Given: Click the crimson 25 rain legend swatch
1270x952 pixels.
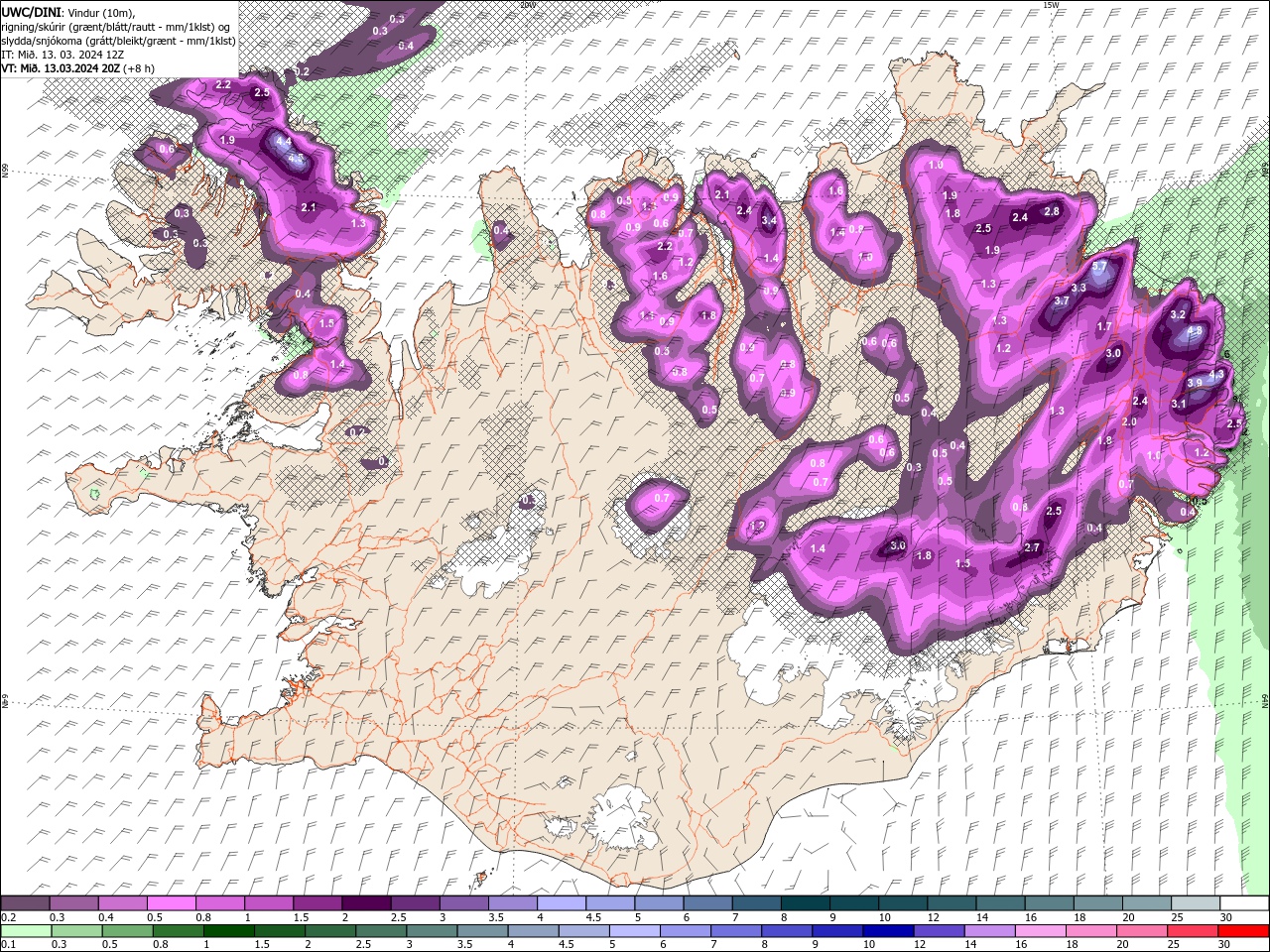Looking at the screenshot, I should pos(1192,931).
